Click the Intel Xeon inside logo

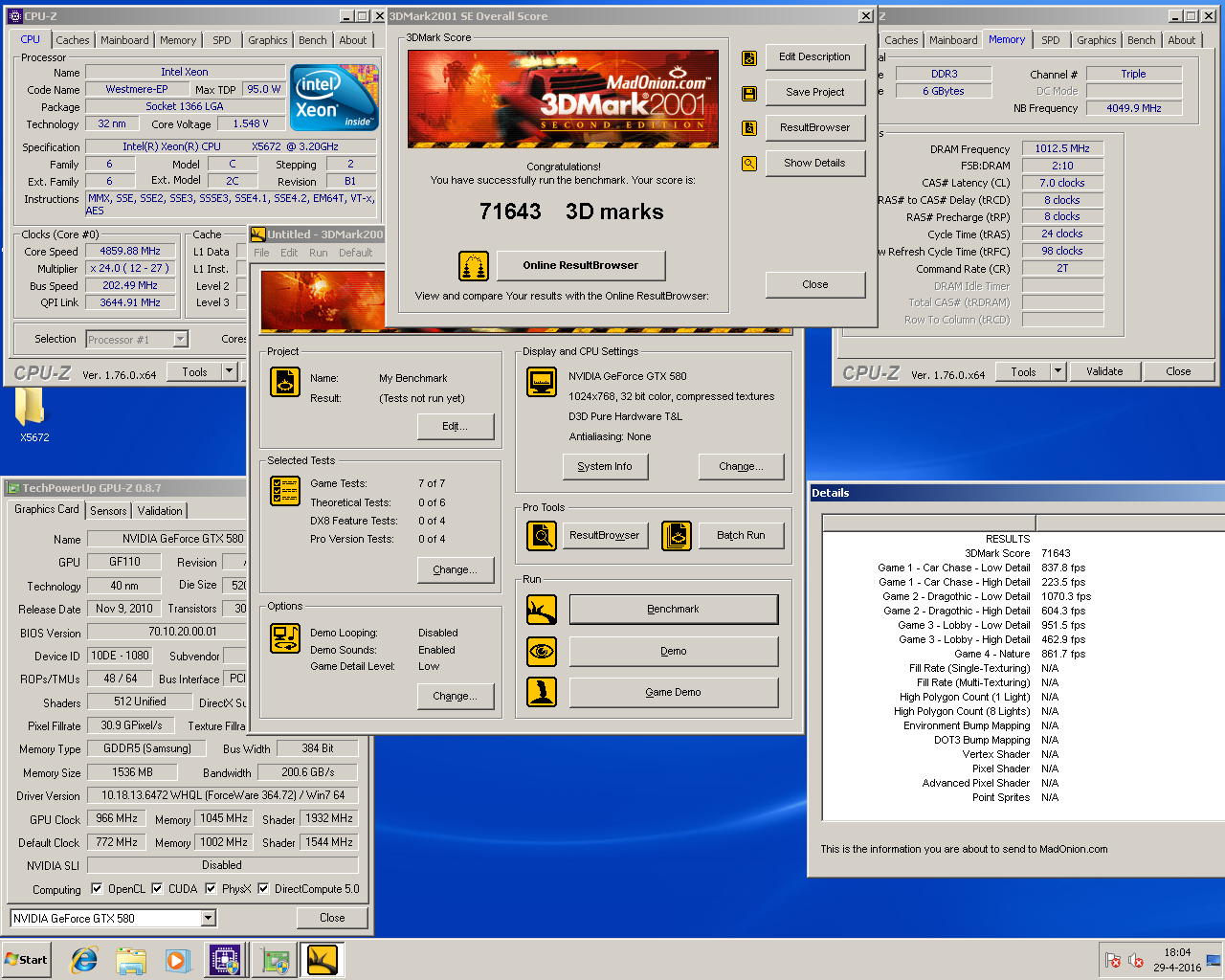pos(334,98)
